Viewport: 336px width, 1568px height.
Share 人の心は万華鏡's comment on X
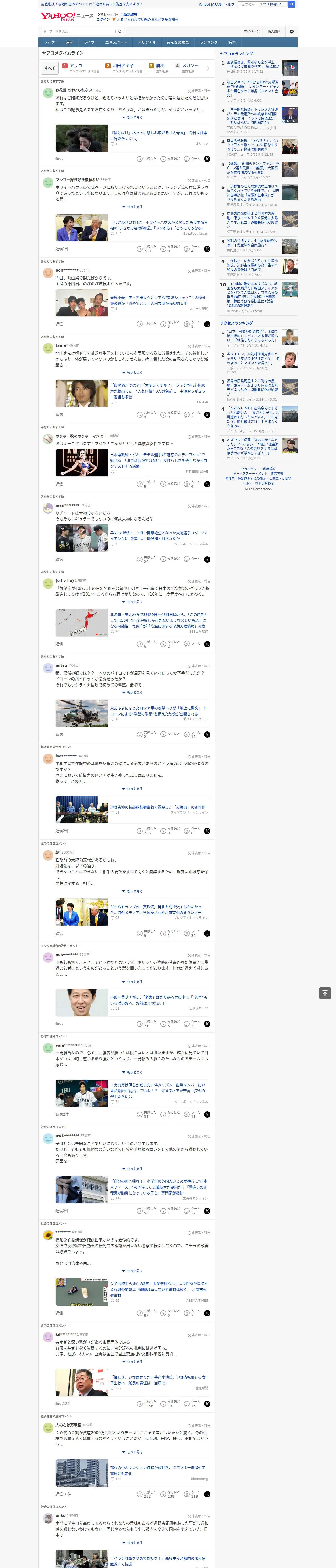coord(207,1494)
